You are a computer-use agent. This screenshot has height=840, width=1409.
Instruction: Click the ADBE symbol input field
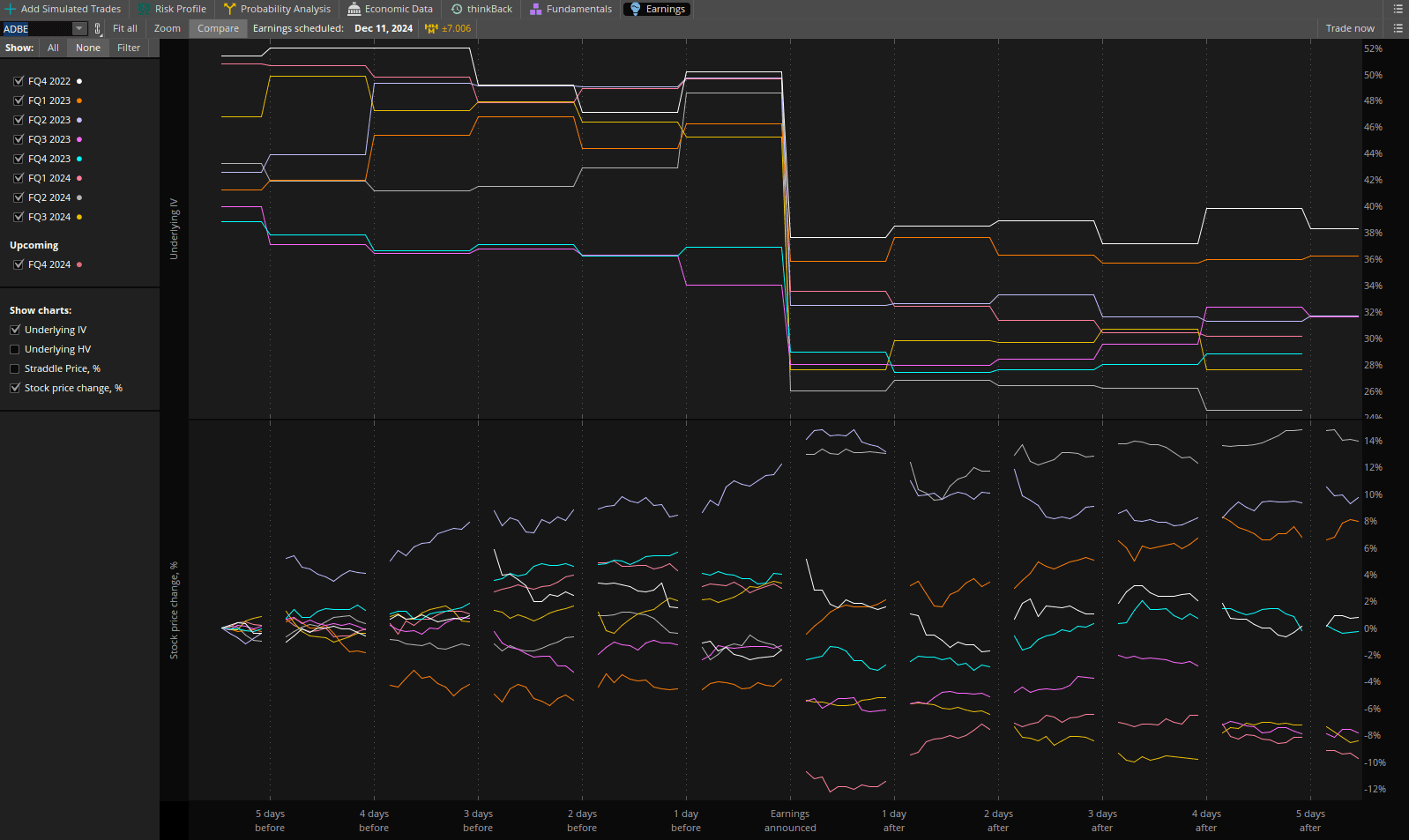pyautogui.click(x=37, y=28)
